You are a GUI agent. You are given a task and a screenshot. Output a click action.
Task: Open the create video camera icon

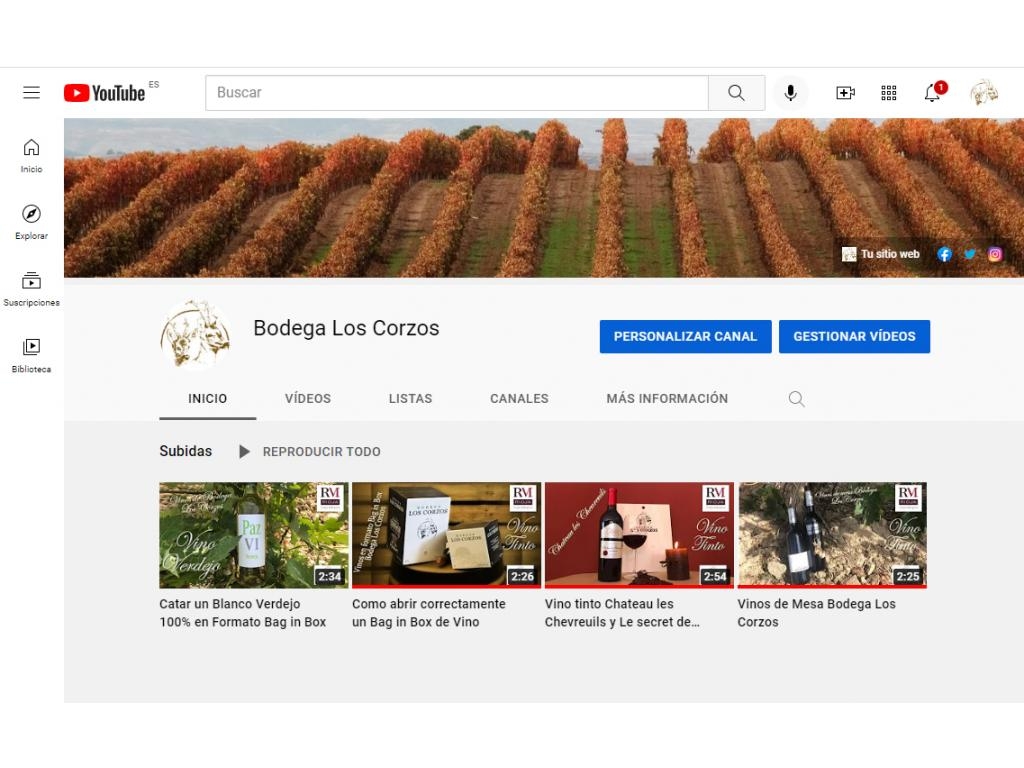point(845,93)
